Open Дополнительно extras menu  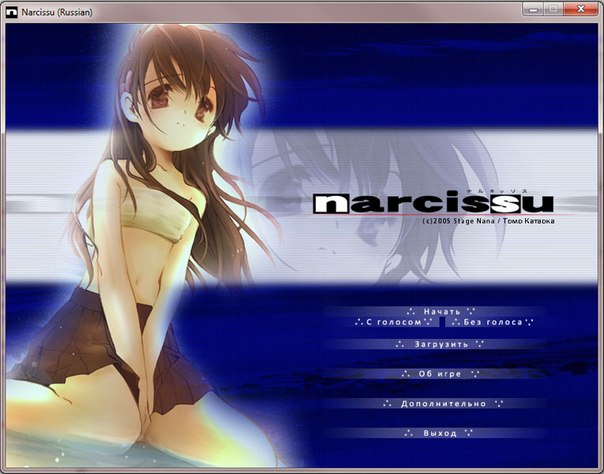[x=443, y=404]
